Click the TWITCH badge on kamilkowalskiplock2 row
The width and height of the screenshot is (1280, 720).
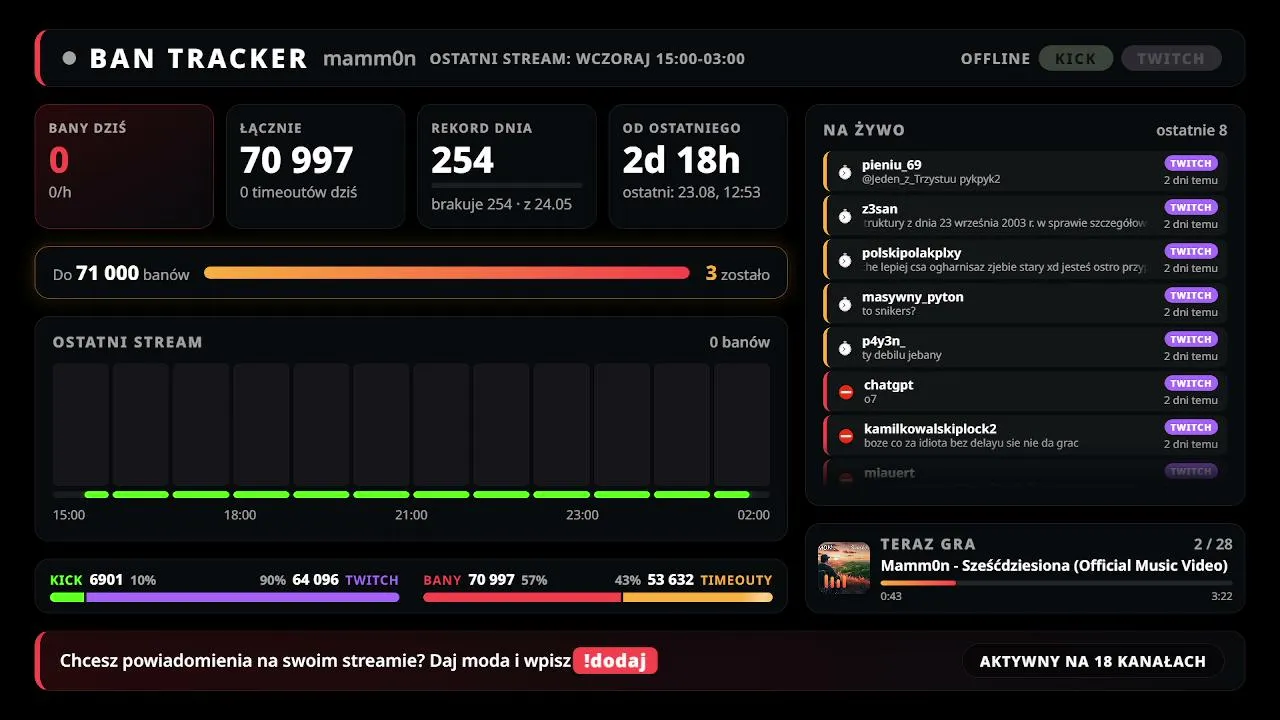pyautogui.click(x=1191, y=427)
